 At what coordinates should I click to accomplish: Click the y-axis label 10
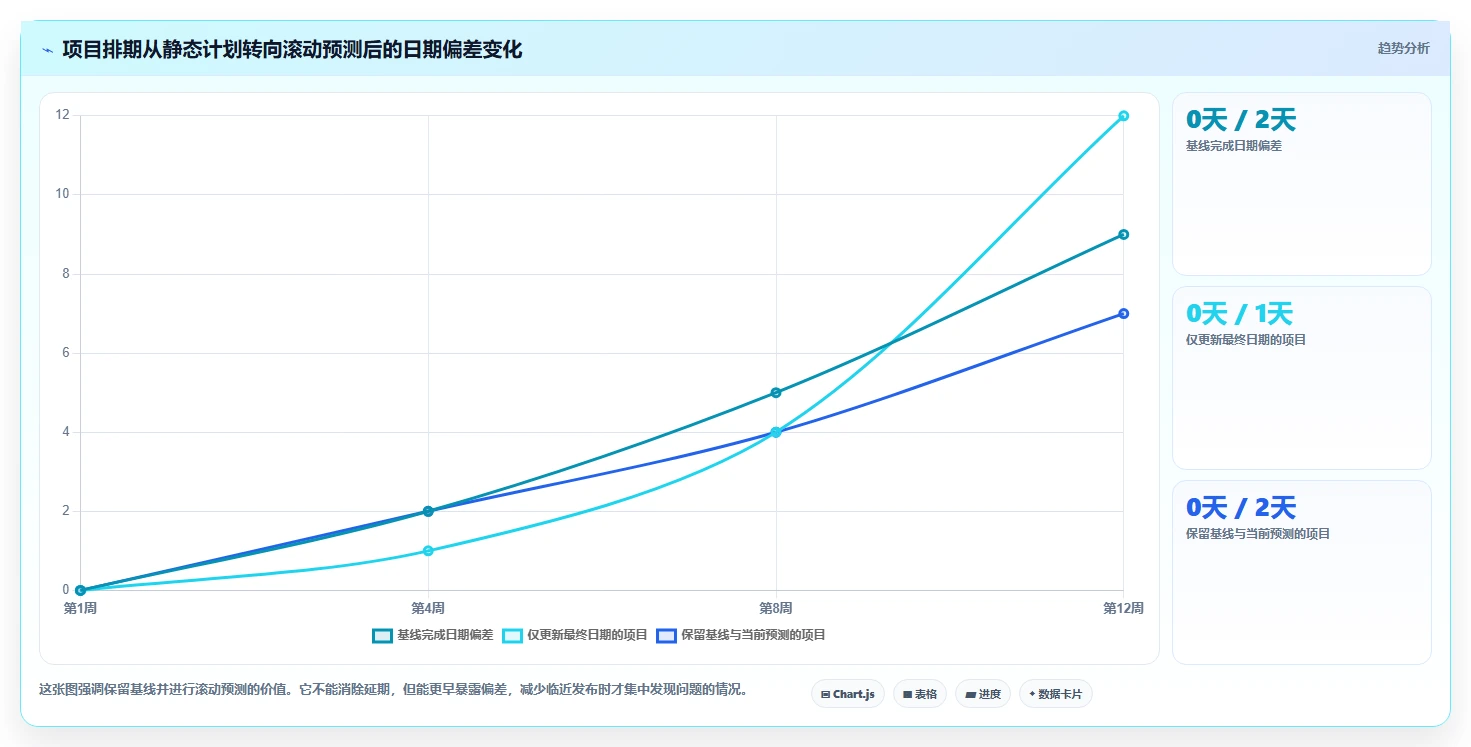pos(62,194)
